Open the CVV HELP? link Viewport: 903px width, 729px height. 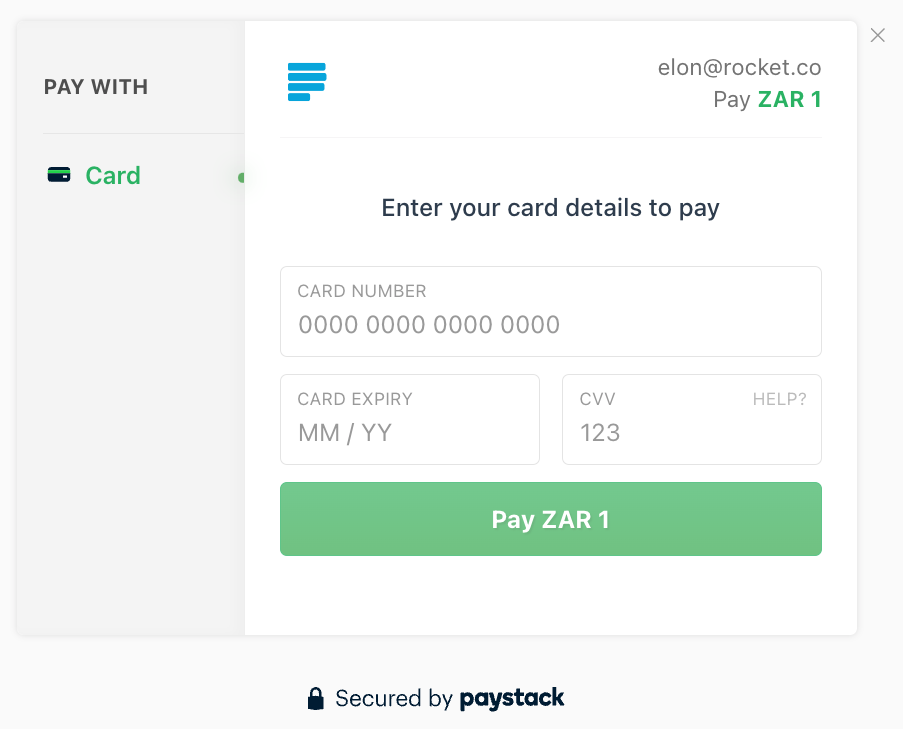(779, 399)
